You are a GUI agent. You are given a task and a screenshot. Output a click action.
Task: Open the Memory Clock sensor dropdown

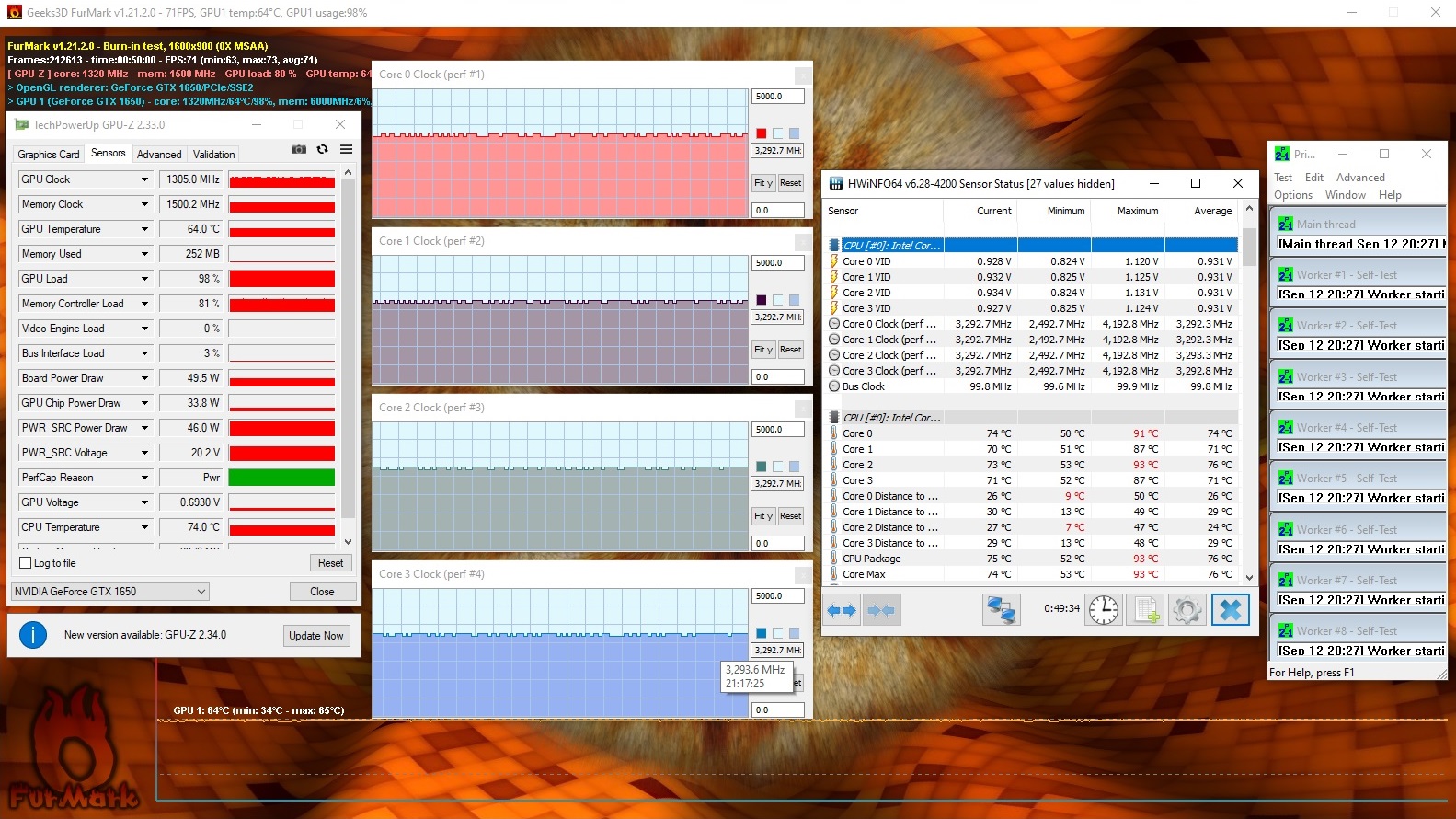coord(144,204)
